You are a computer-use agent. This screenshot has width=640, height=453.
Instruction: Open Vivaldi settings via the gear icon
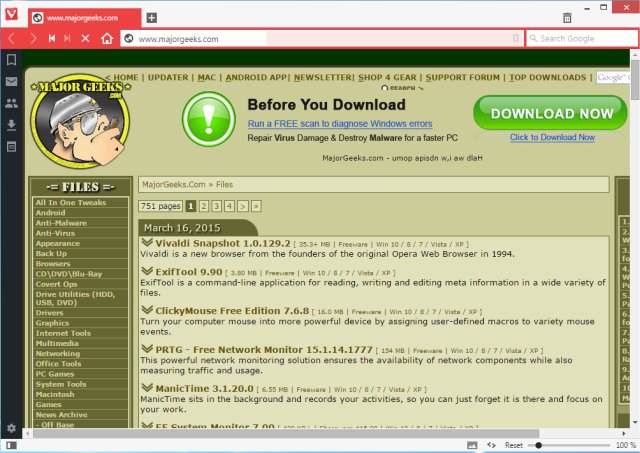coord(11,428)
